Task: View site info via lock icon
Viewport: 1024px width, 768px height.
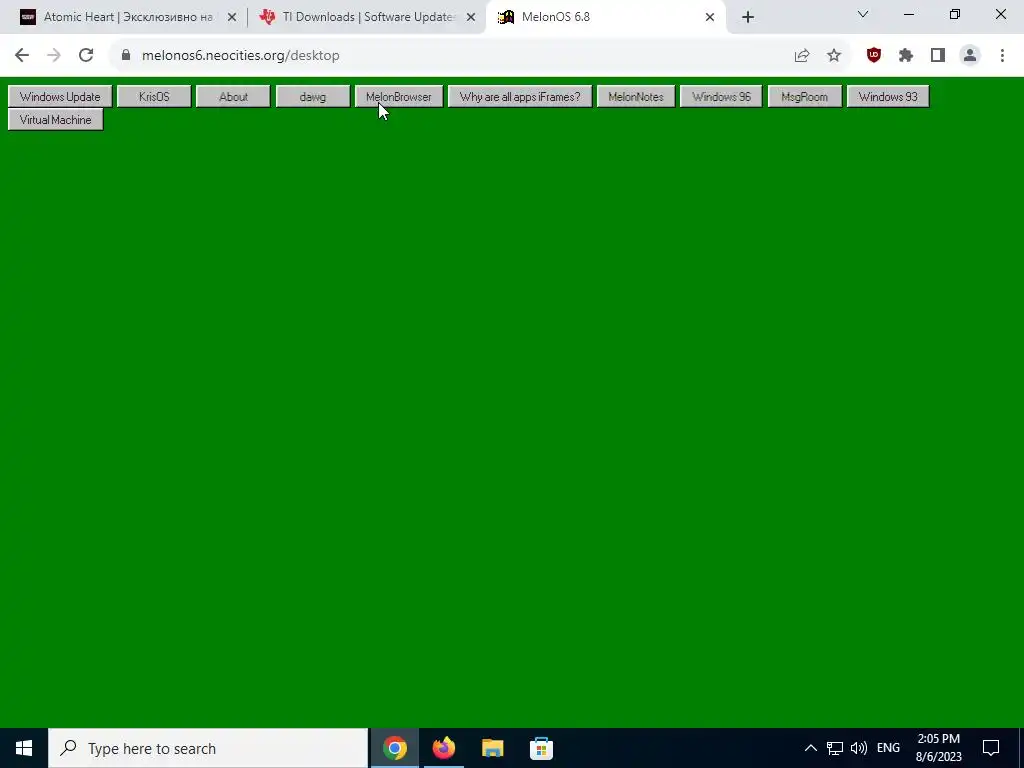Action: click(126, 56)
